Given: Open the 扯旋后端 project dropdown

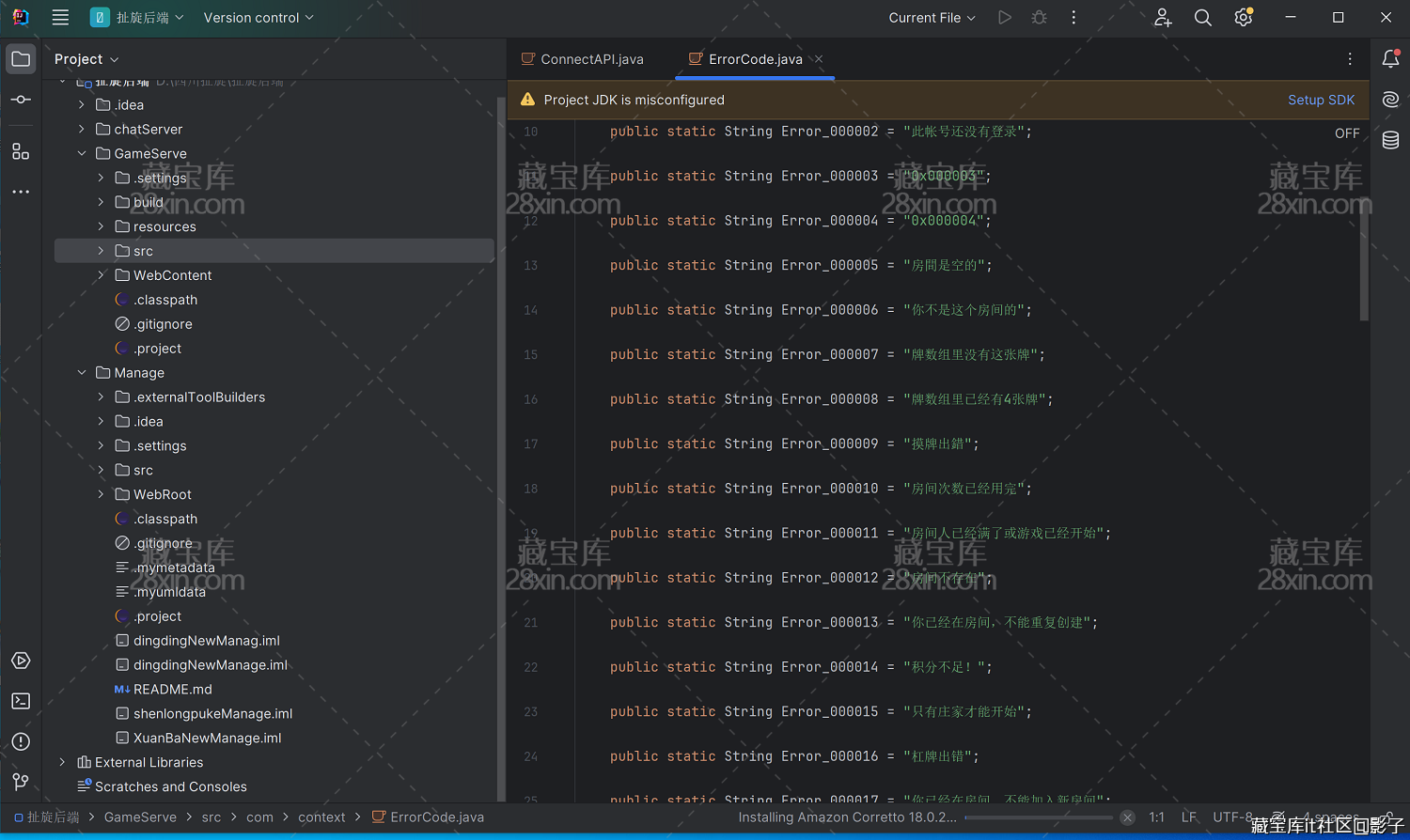Looking at the screenshot, I should tap(137, 17).
